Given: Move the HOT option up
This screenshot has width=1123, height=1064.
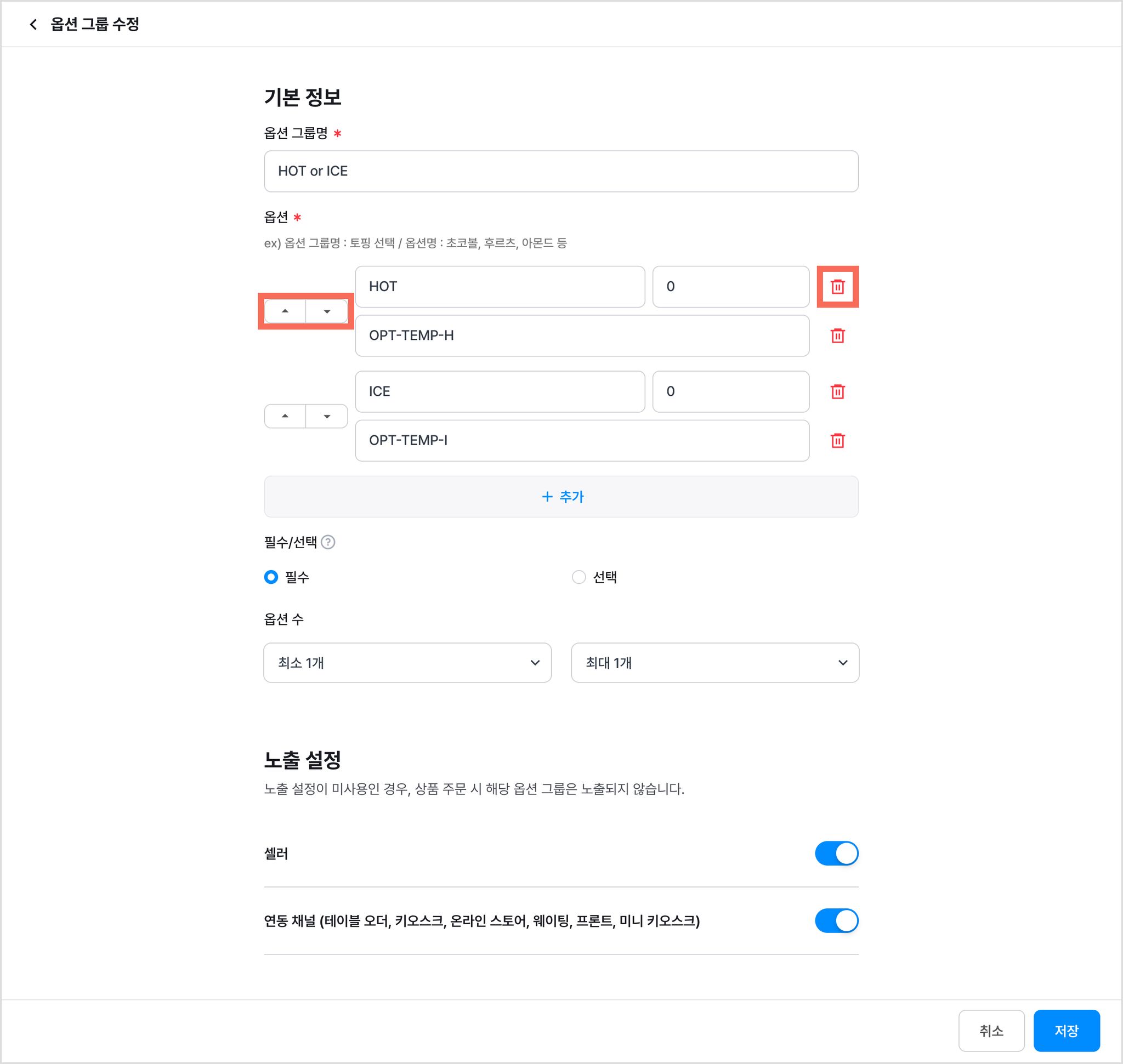Looking at the screenshot, I should coord(286,311).
